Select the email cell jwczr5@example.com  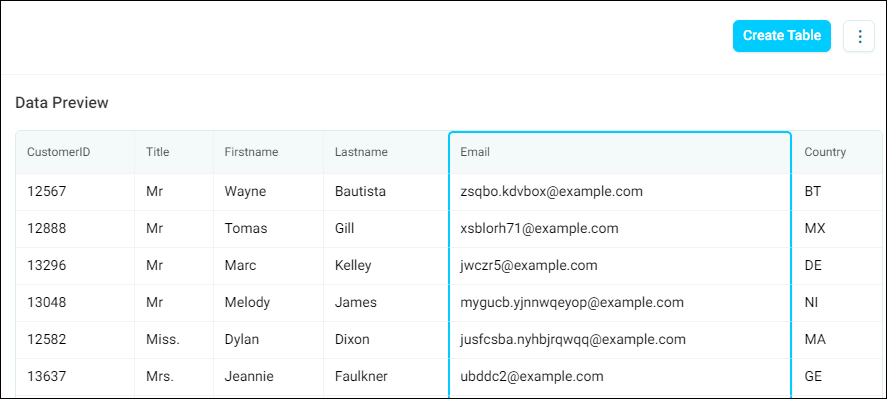click(x=620, y=265)
